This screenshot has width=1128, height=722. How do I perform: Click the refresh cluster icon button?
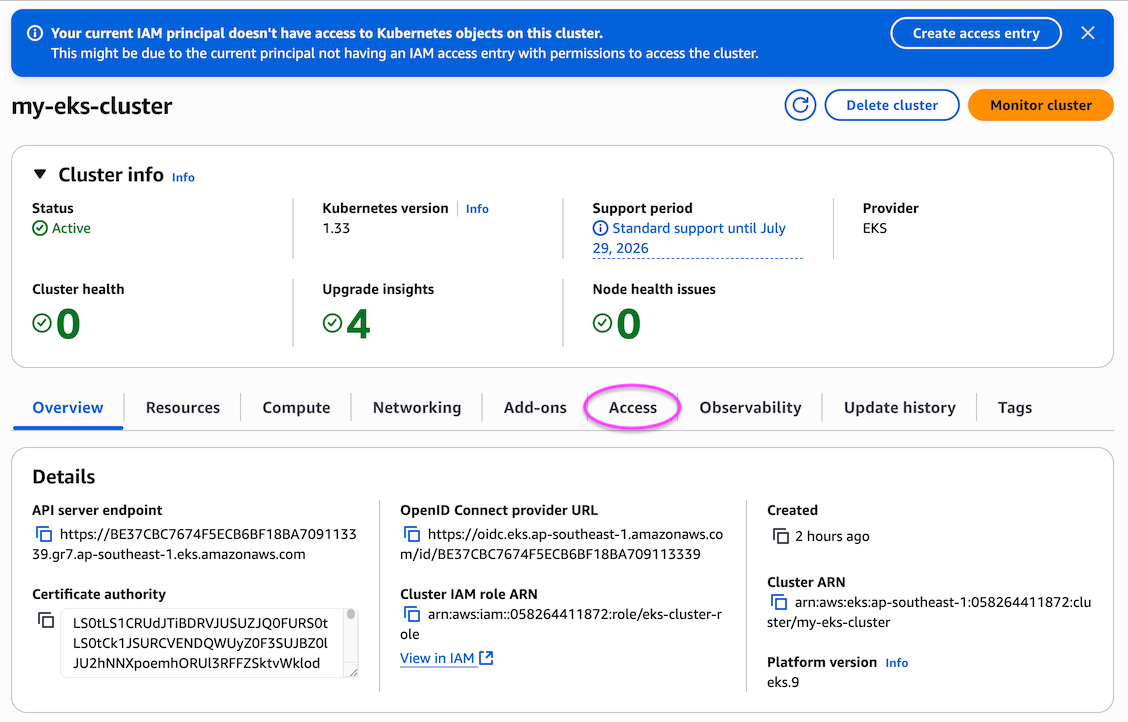tap(800, 105)
